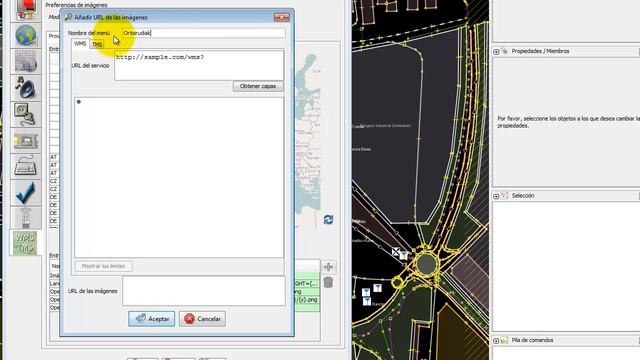
Task: Select the green row ending in "GHT={..."
Action: click(307, 283)
